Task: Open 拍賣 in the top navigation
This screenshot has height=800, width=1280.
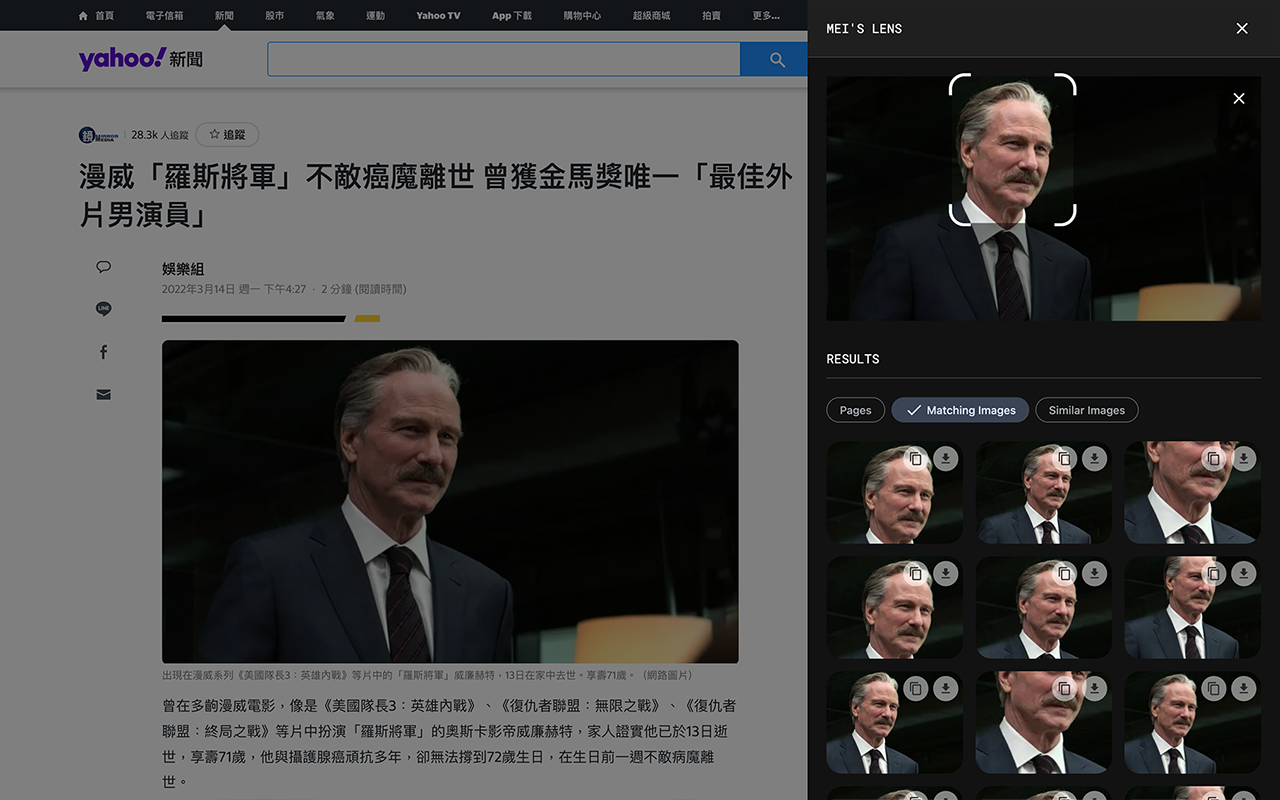Action: 711,16
